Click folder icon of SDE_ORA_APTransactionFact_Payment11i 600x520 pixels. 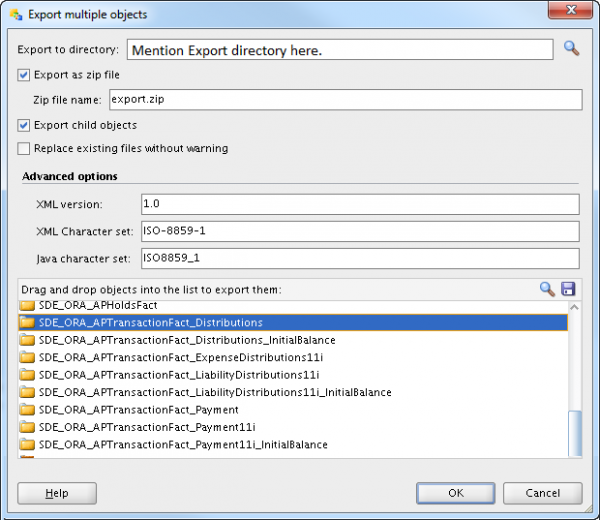coord(27,427)
